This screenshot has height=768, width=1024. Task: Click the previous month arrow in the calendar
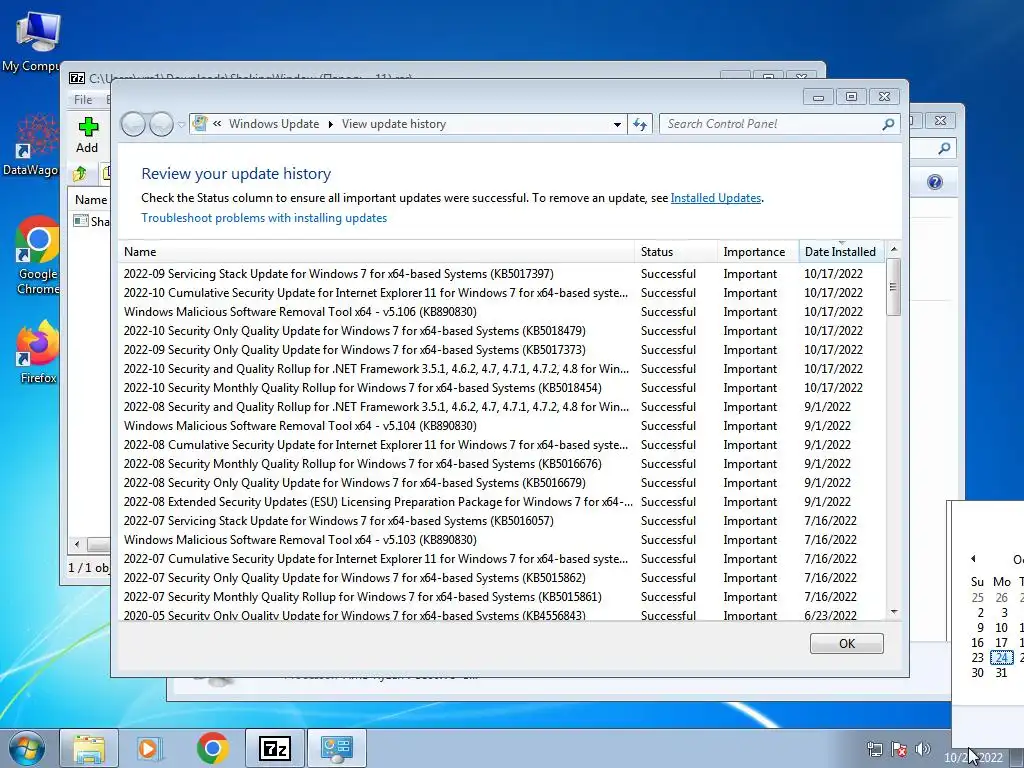973,558
